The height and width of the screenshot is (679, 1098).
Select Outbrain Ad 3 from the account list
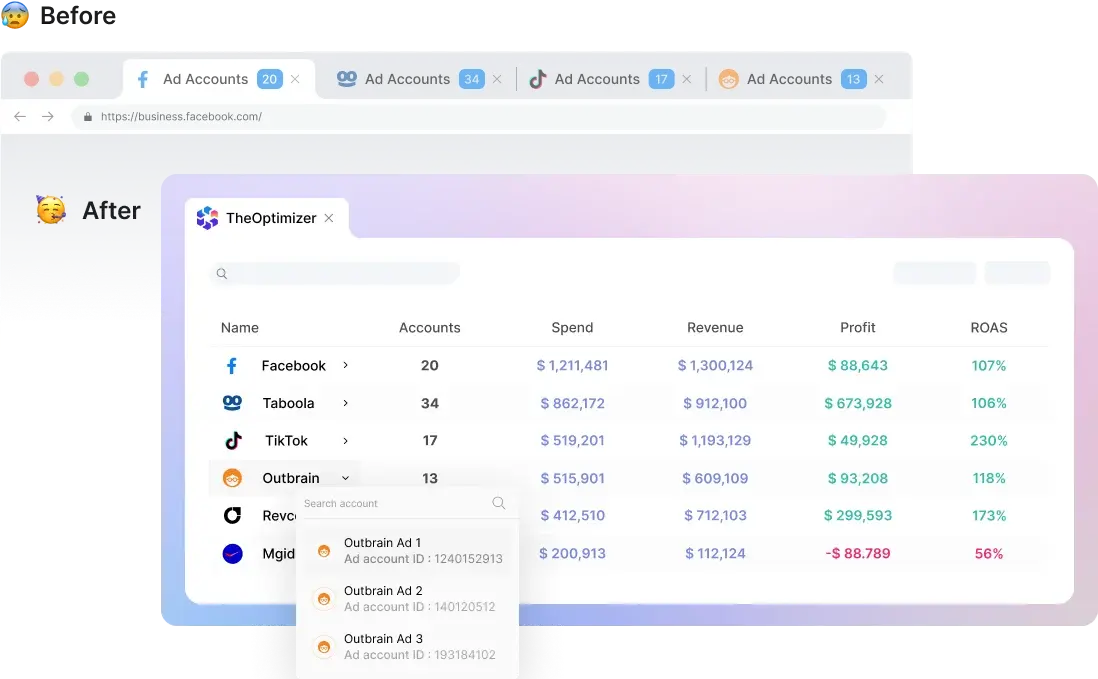point(408,648)
